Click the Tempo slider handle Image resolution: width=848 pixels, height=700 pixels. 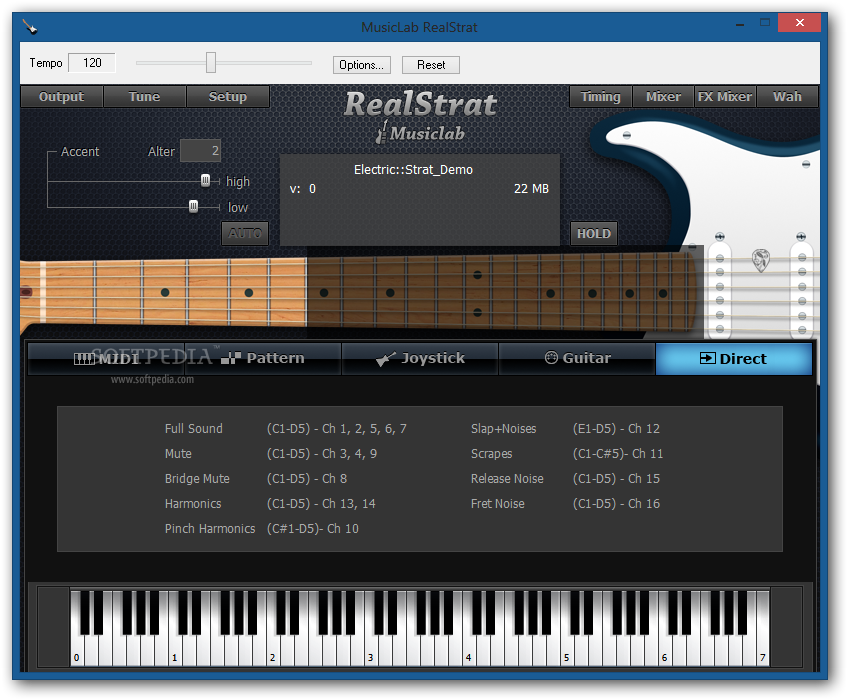[x=211, y=63]
